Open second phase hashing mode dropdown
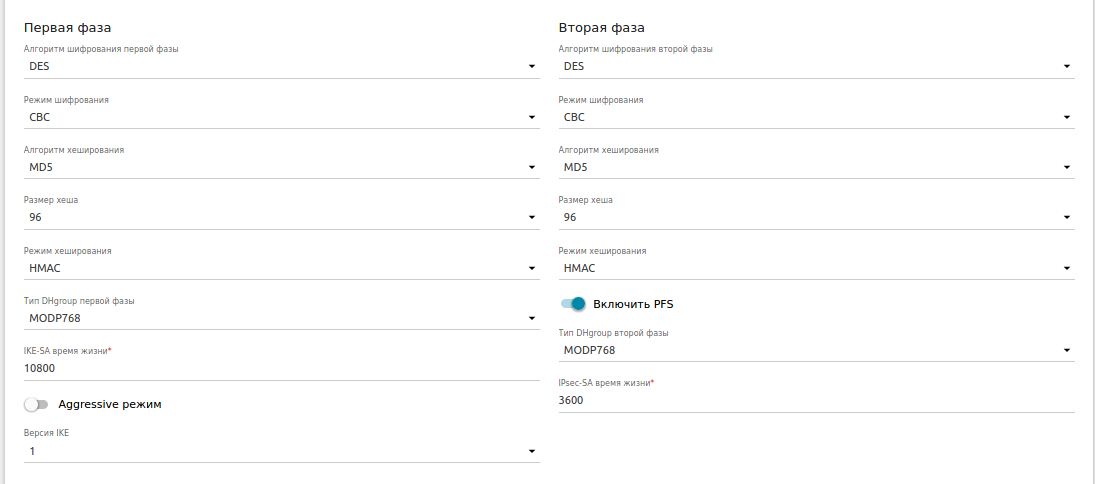Image resolution: width=1095 pixels, height=484 pixels. click(815, 268)
